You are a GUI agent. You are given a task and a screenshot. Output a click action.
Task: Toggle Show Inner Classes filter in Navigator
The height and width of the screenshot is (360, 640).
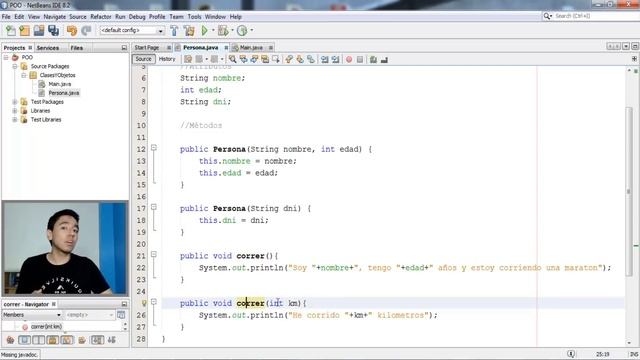coord(67,340)
